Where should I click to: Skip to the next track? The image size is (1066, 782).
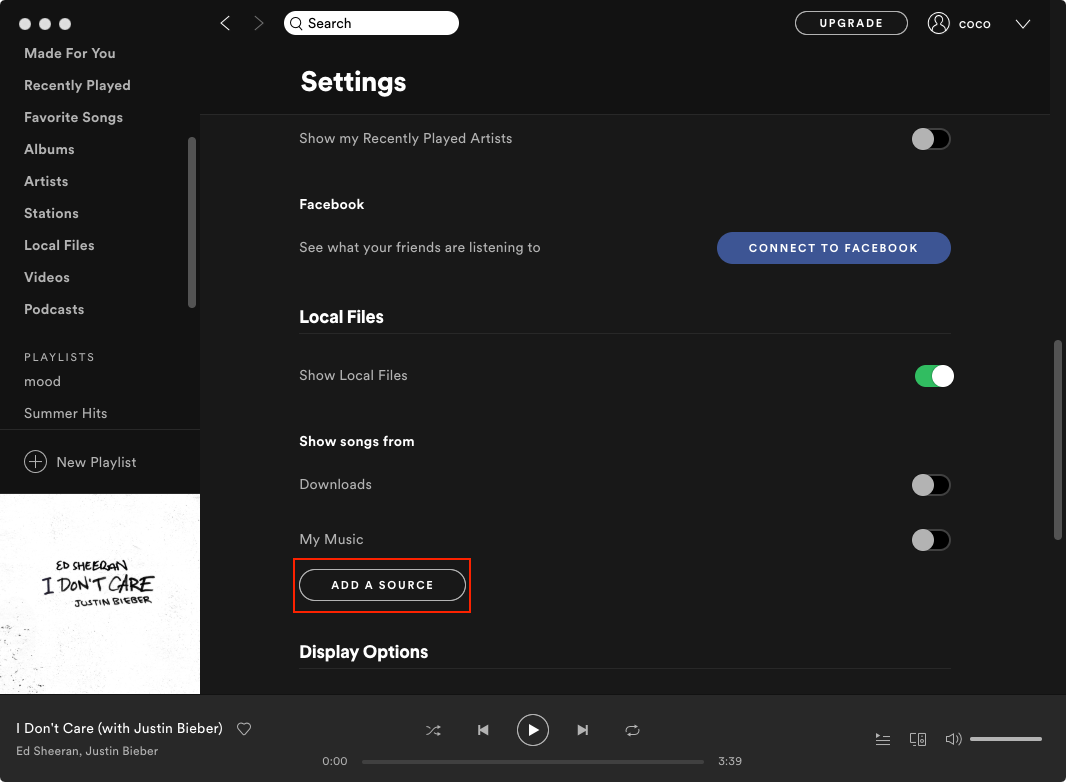pos(583,730)
